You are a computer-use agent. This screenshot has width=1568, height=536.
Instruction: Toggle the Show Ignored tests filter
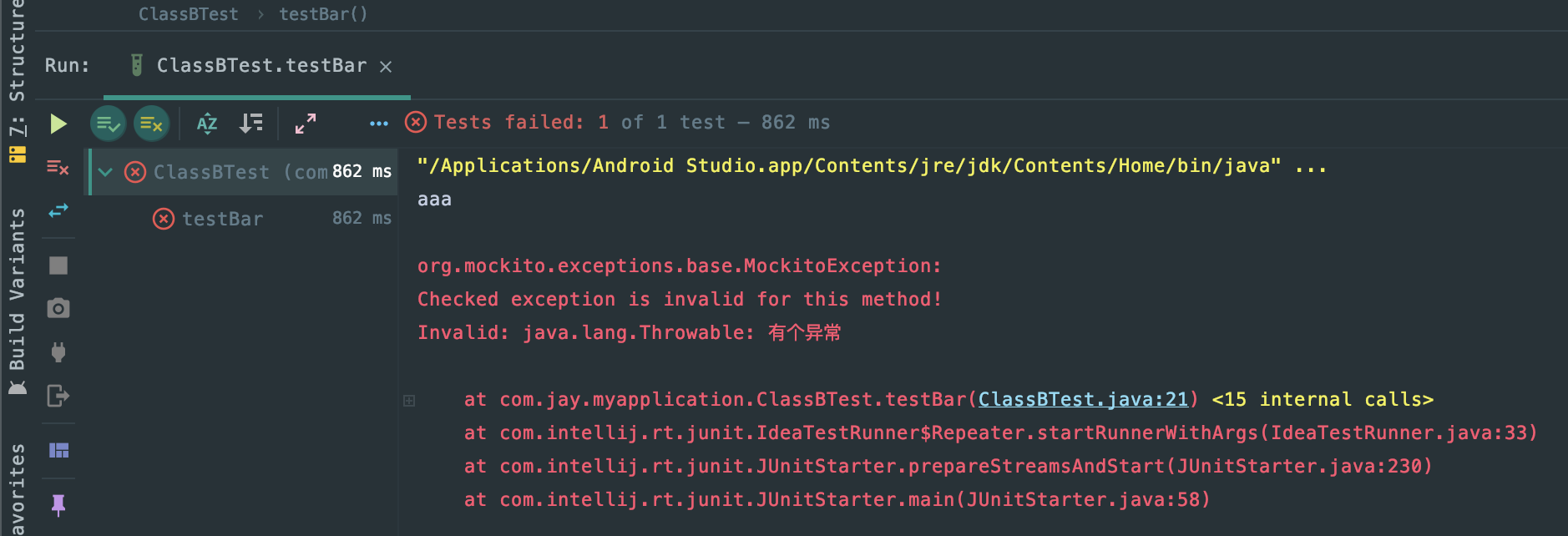point(151,124)
